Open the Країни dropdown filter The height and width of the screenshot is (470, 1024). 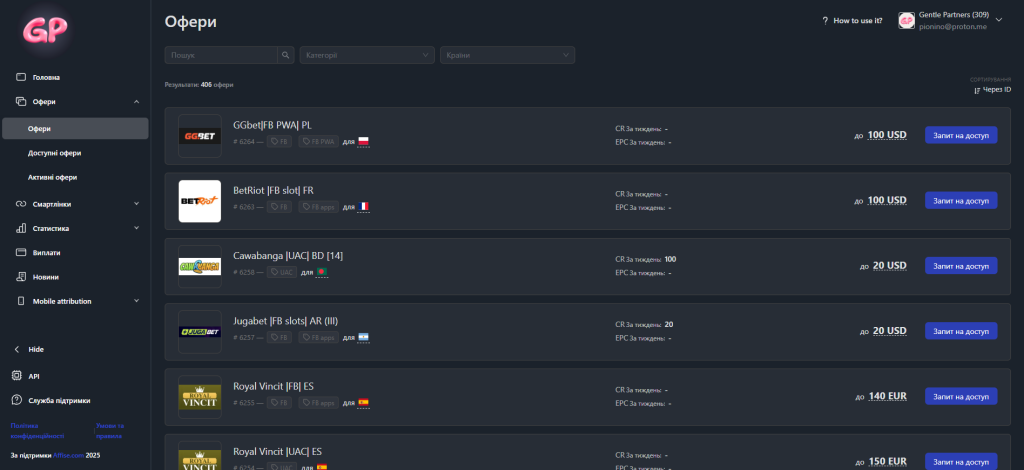click(507, 55)
